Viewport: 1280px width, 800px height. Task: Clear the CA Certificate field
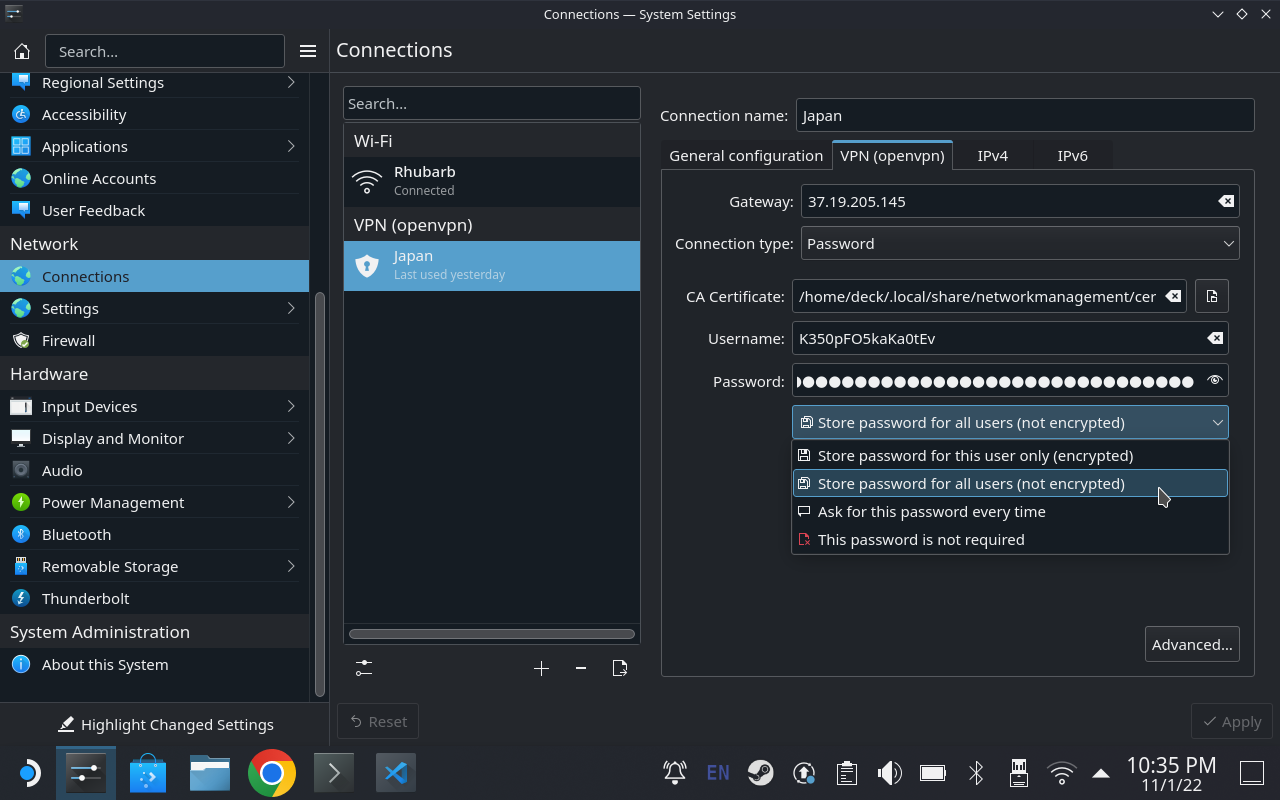coord(1173,296)
